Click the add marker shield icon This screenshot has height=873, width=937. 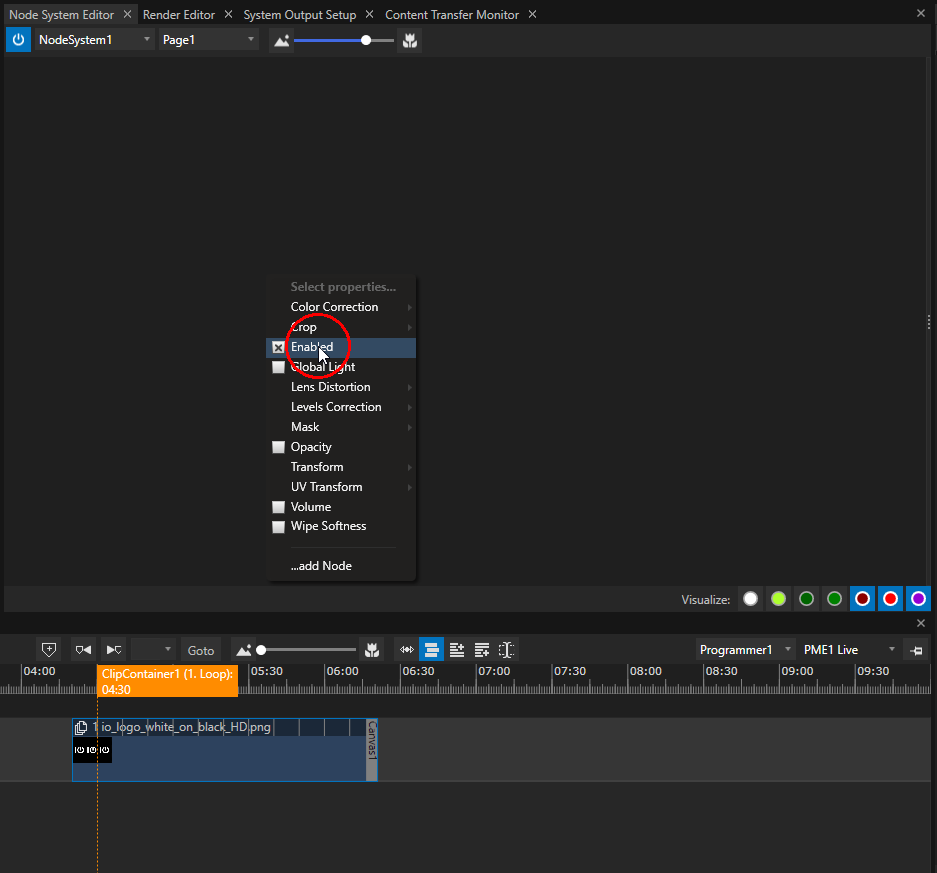49,650
